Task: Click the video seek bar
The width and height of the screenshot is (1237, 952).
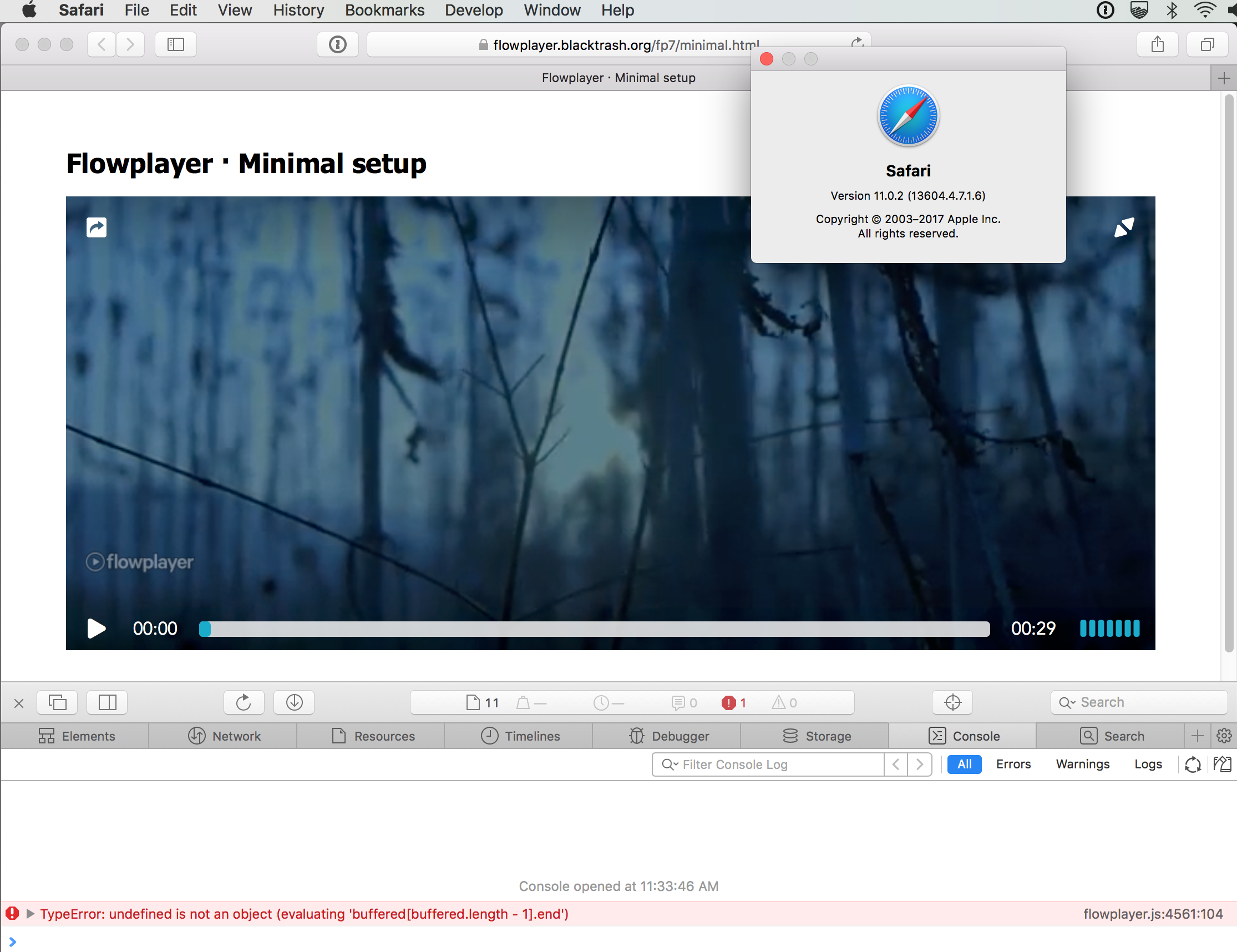Action: pyautogui.click(x=595, y=629)
